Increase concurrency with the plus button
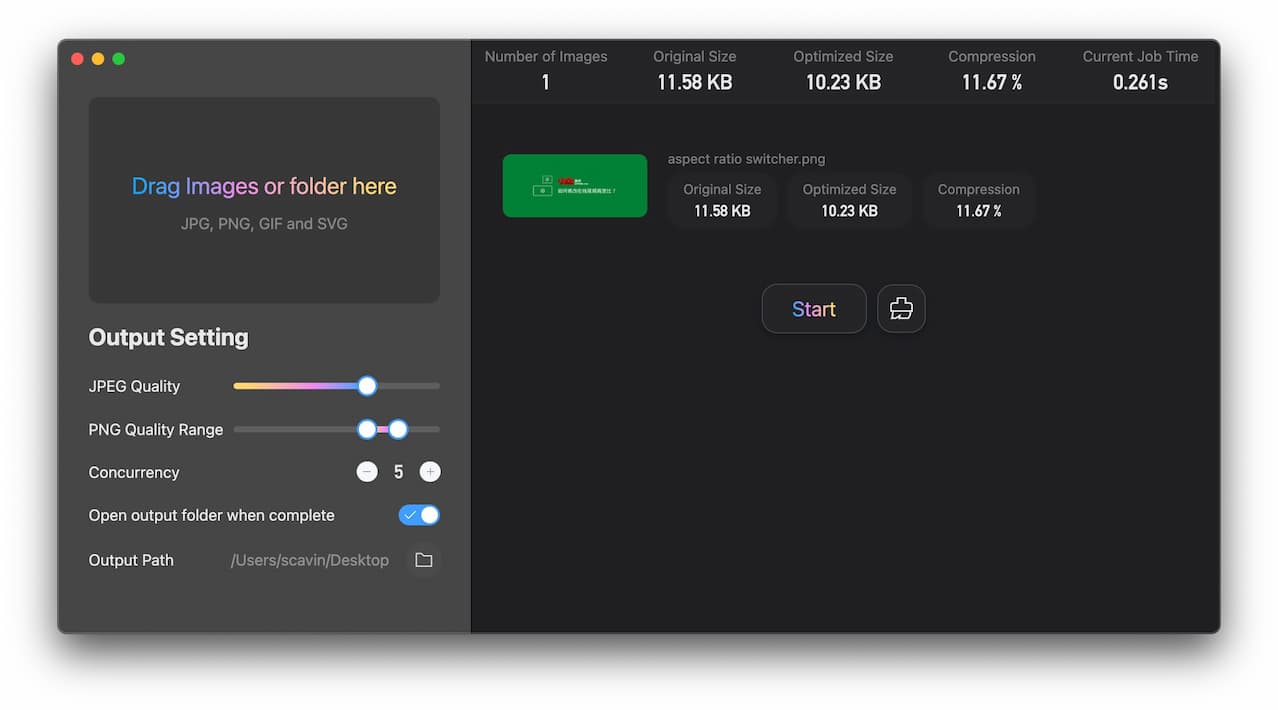The image size is (1278, 710). [430, 472]
